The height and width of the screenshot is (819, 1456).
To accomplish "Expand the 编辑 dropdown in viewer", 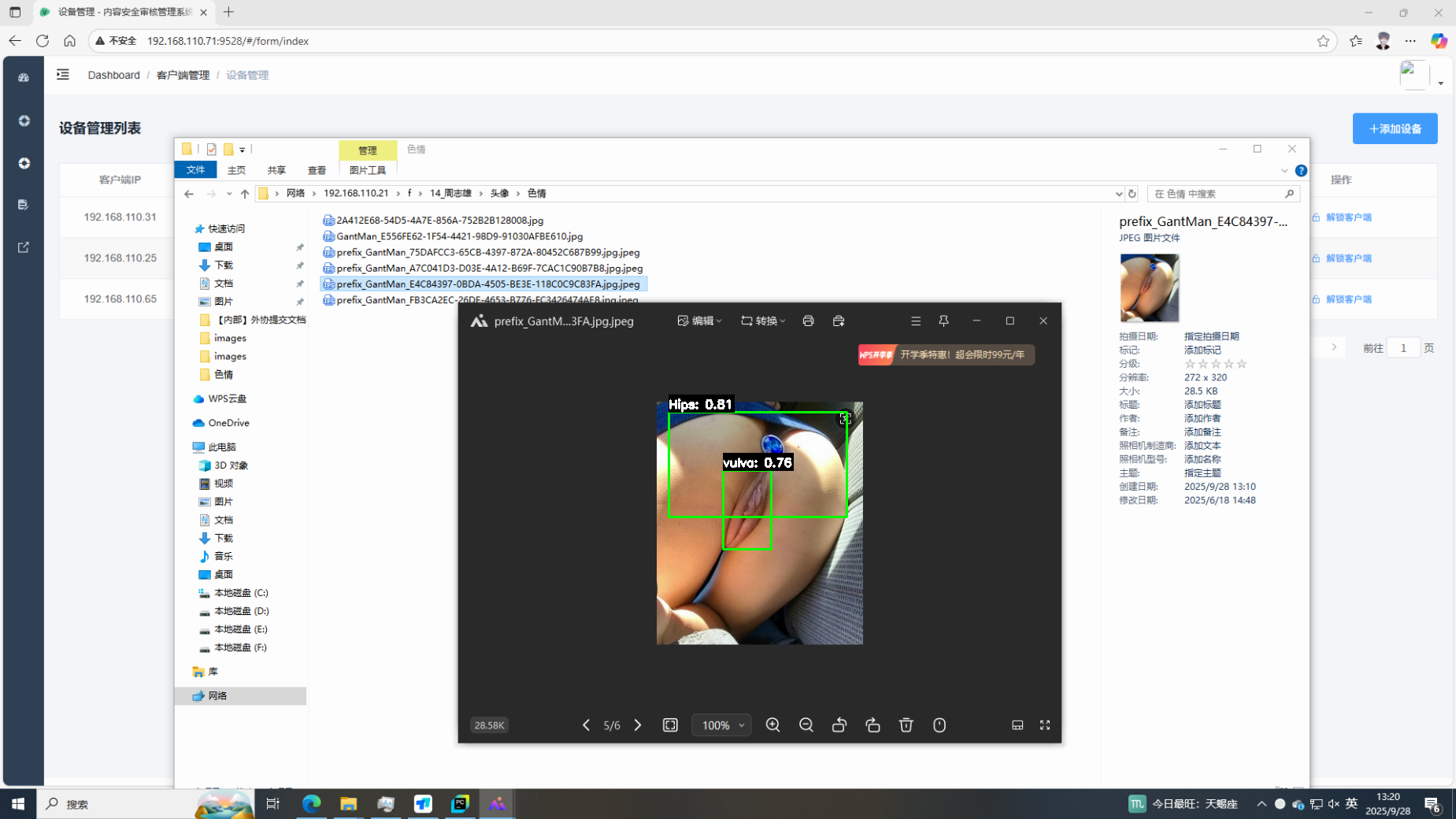I will (x=699, y=321).
